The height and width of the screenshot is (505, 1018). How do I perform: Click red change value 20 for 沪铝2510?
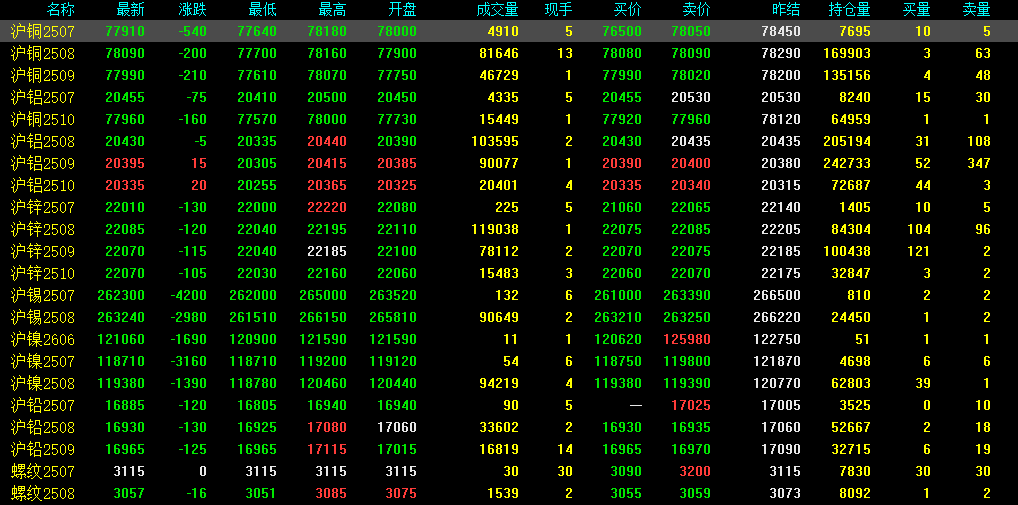(199, 186)
